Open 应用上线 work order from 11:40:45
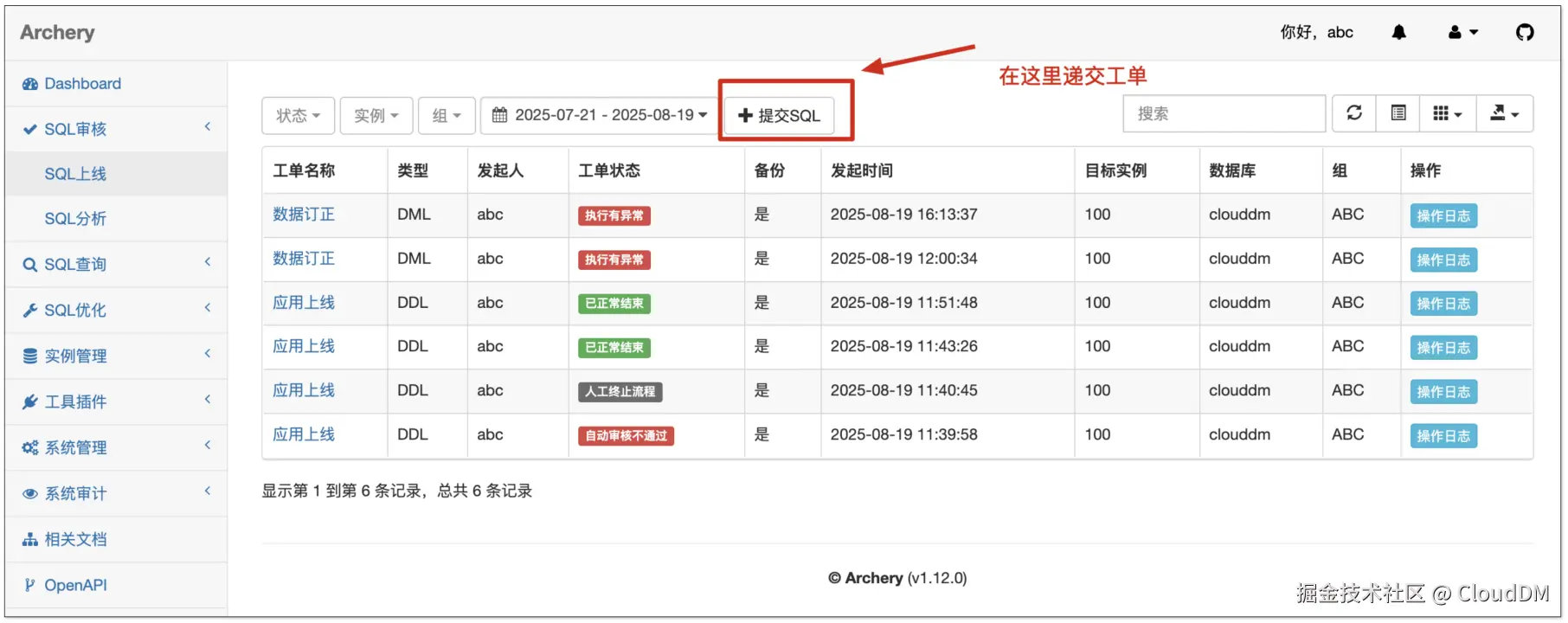 (304, 390)
